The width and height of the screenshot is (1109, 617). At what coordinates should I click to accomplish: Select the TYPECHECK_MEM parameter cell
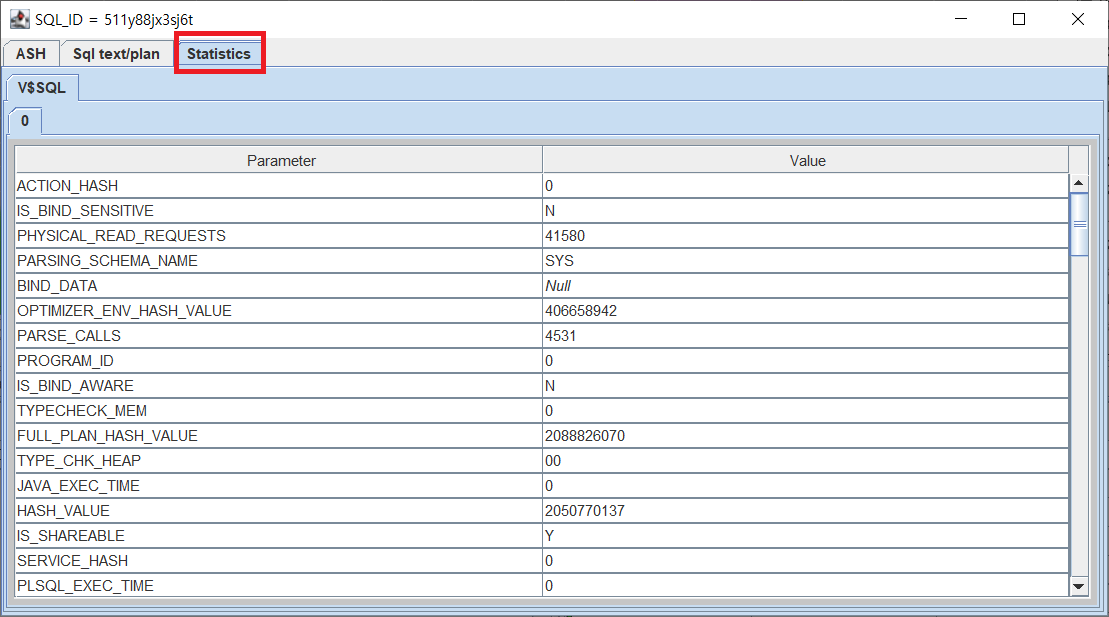point(279,411)
